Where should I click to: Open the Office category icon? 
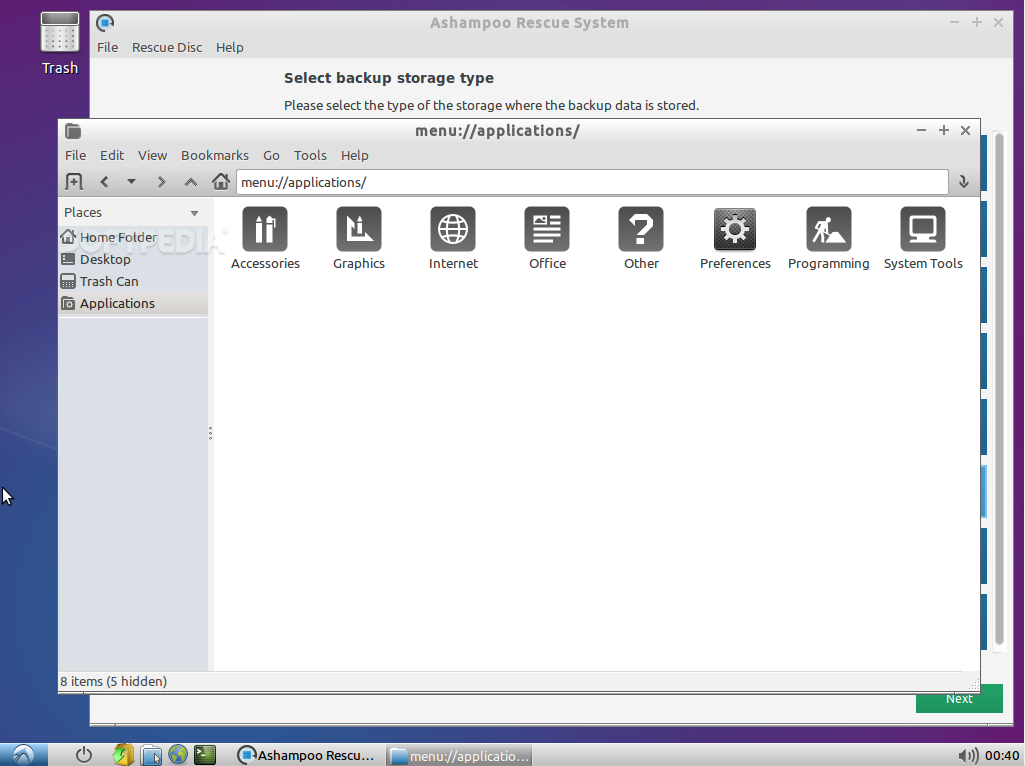click(x=547, y=229)
